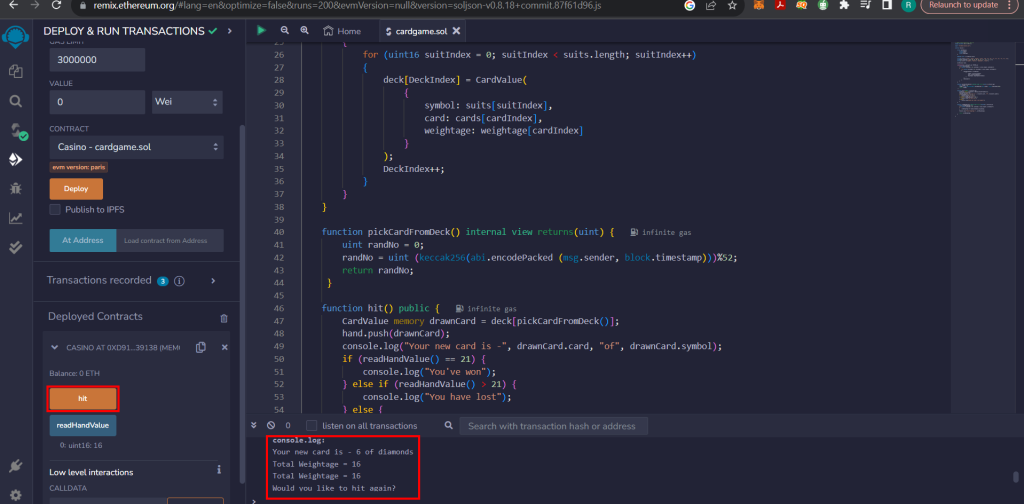Screen dimensions: 1024x504
Task: Bookmark this page with star icon
Action: click(732, 5)
